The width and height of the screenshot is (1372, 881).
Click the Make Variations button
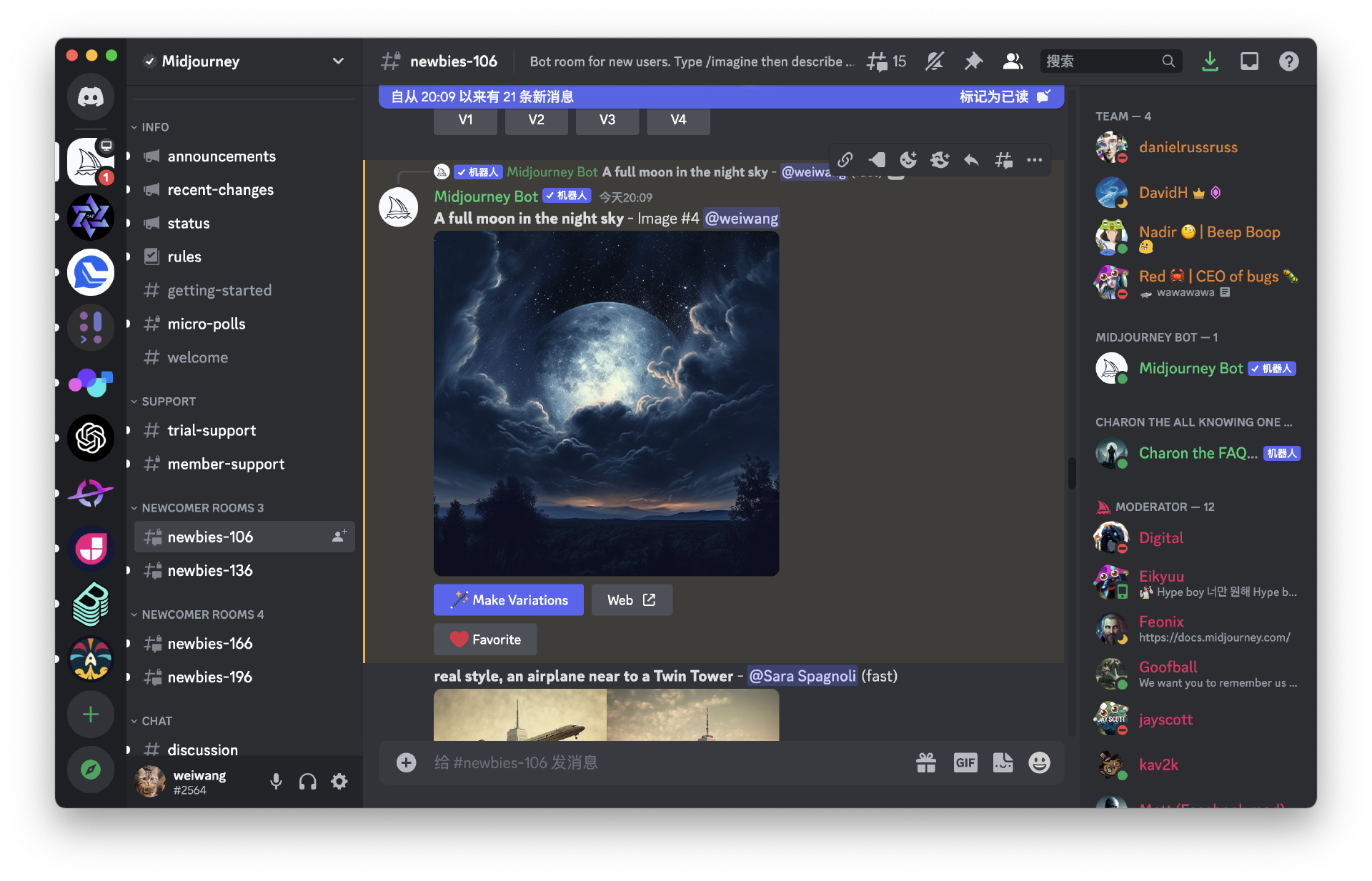(x=509, y=600)
